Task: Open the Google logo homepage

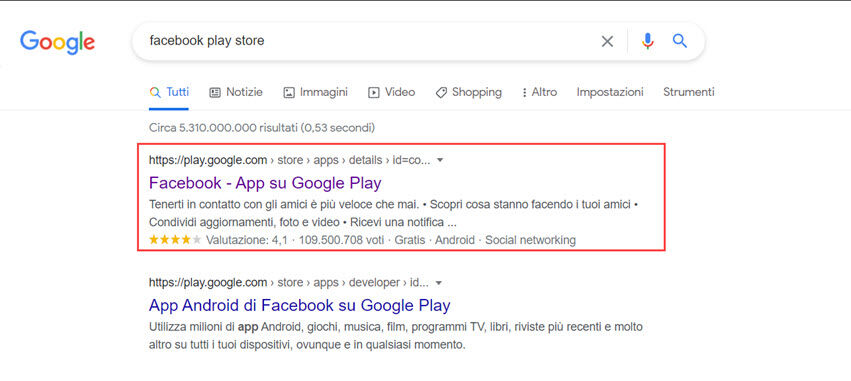Action: [x=58, y=42]
